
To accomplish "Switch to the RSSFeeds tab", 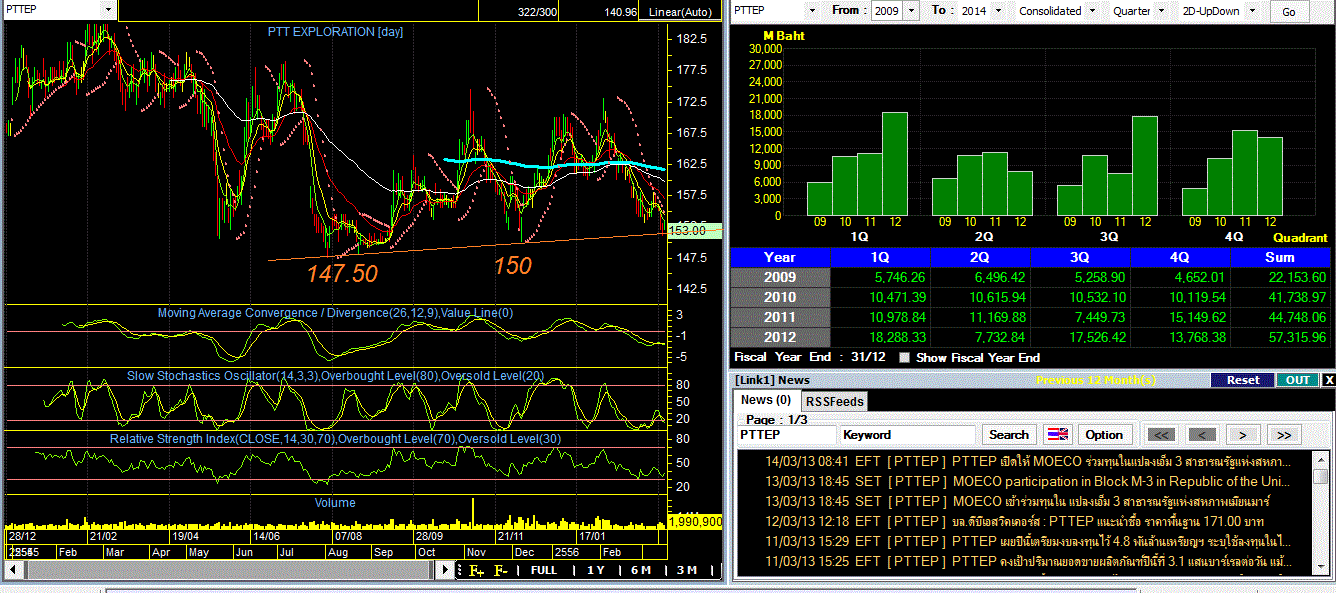I will point(834,401).
